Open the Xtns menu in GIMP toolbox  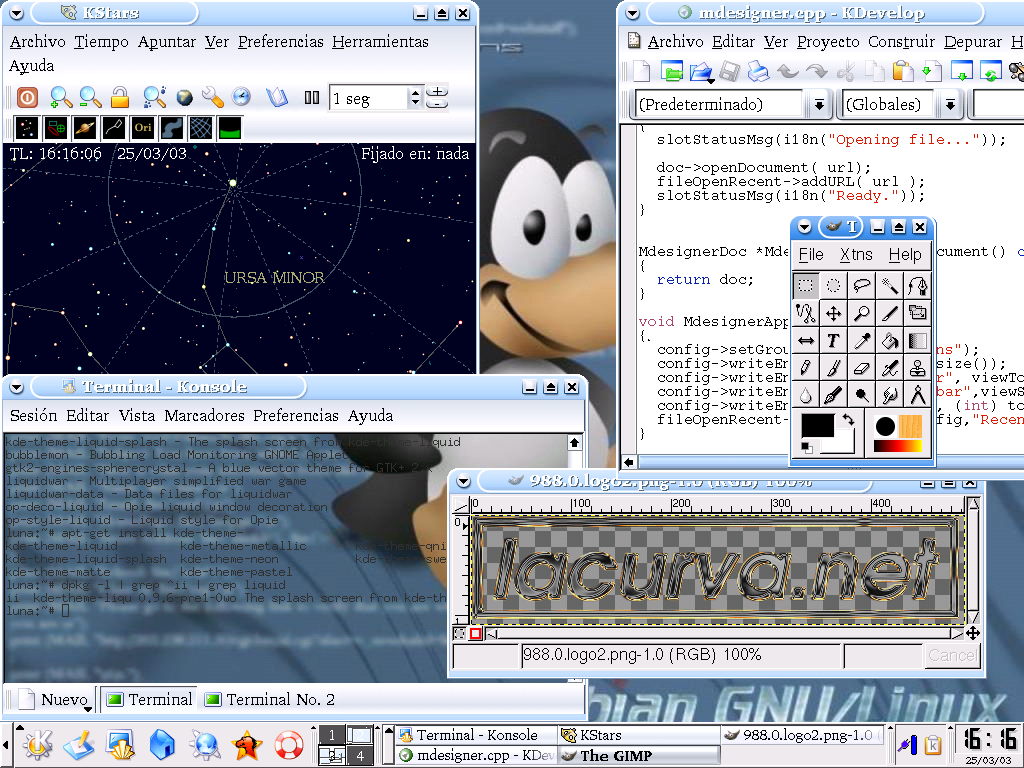(856, 255)
